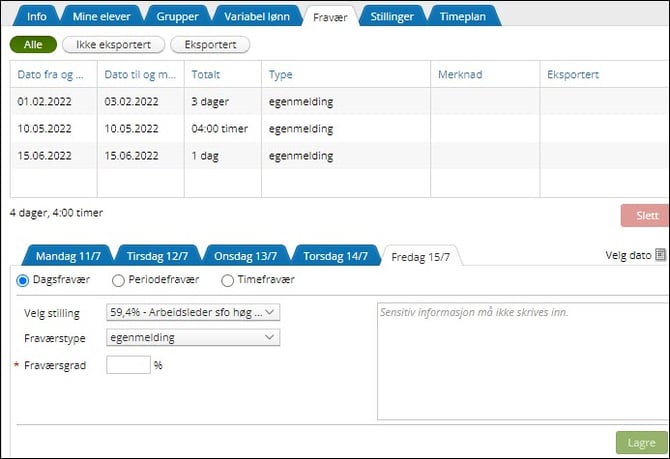This screenshot has height=459, width=670.
Task: Expand the Fraværstype dropdown
Action: 193,338
